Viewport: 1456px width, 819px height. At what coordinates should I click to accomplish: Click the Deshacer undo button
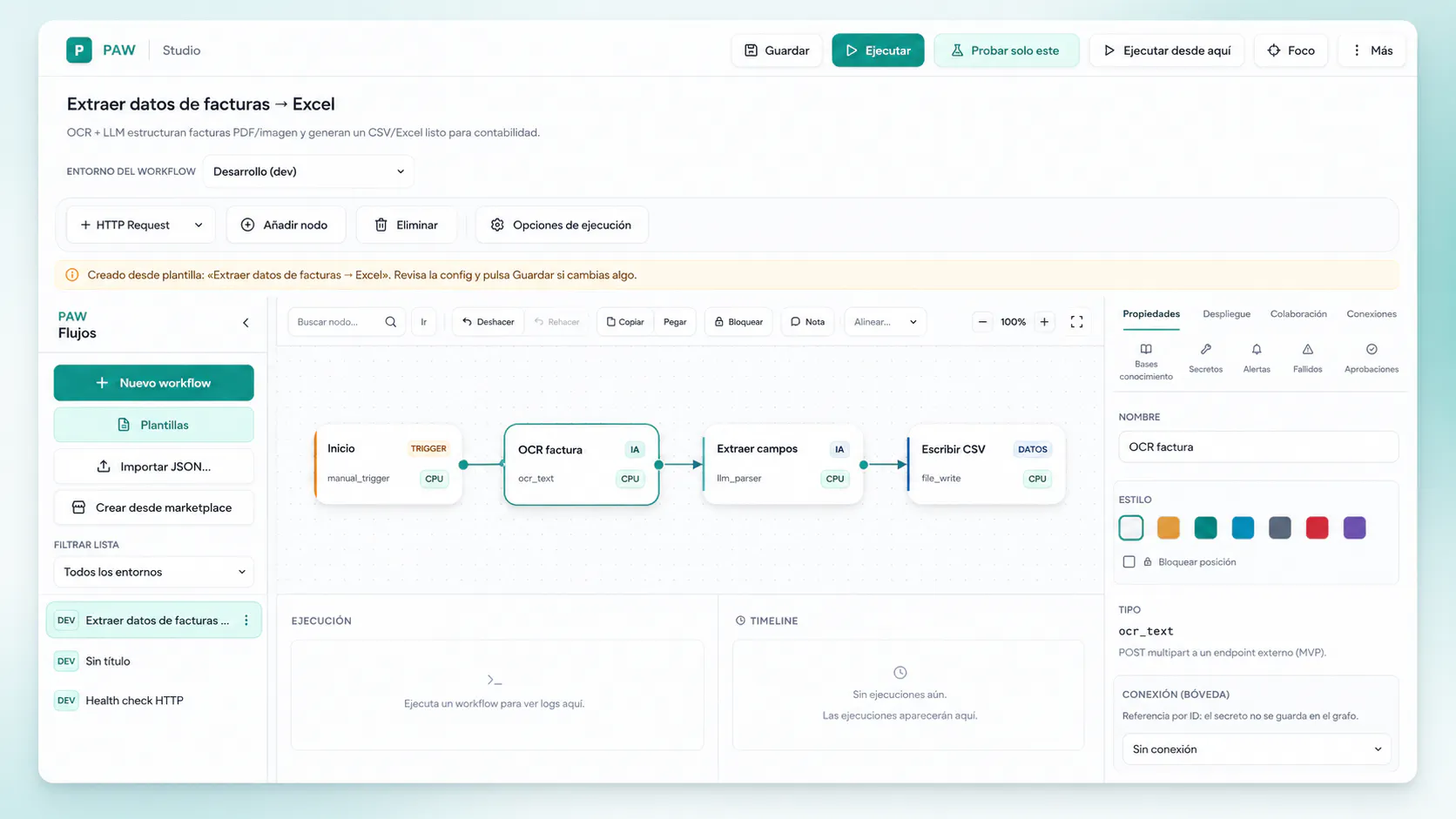489,322
